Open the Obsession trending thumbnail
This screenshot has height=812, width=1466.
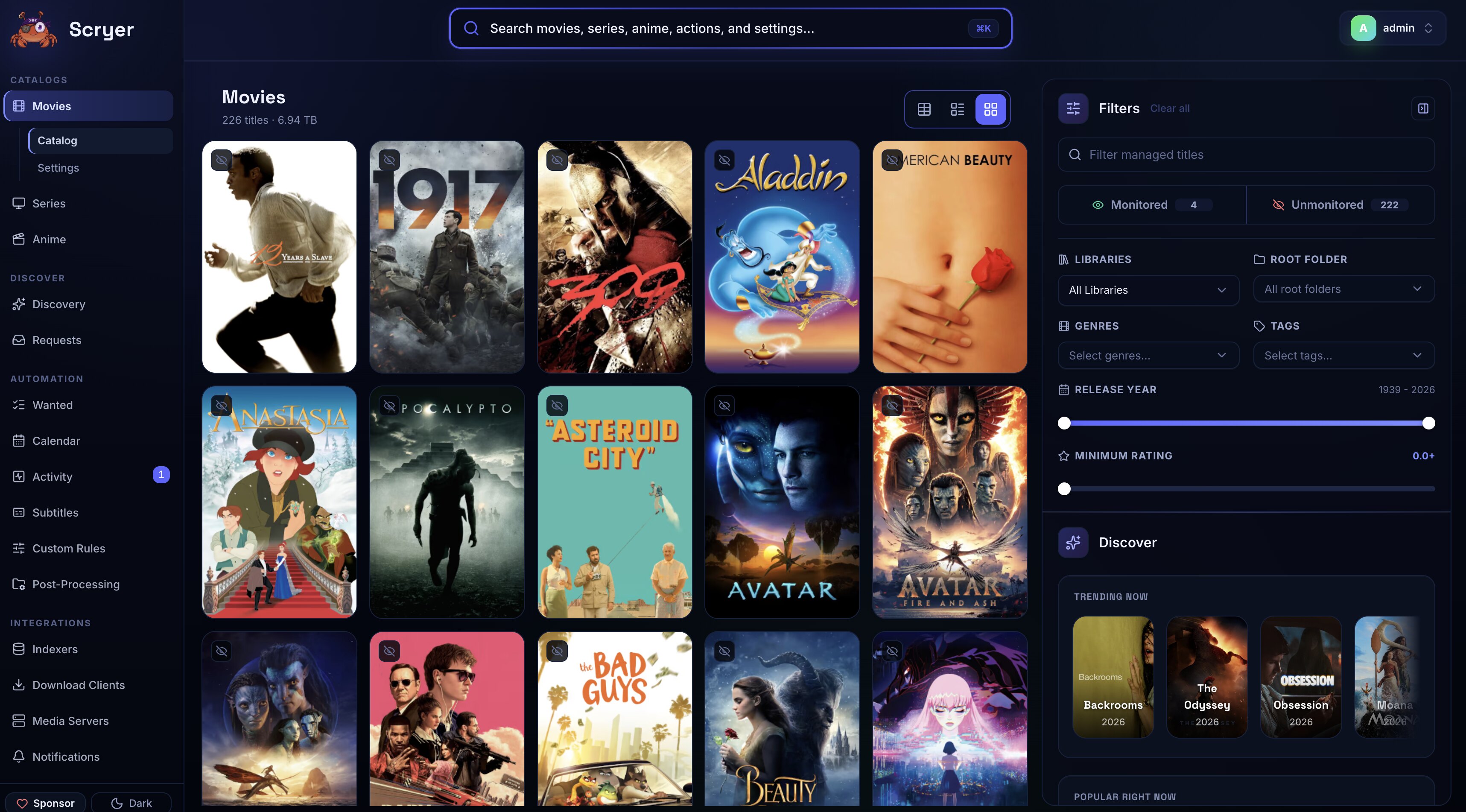(x=1301, y=677)
